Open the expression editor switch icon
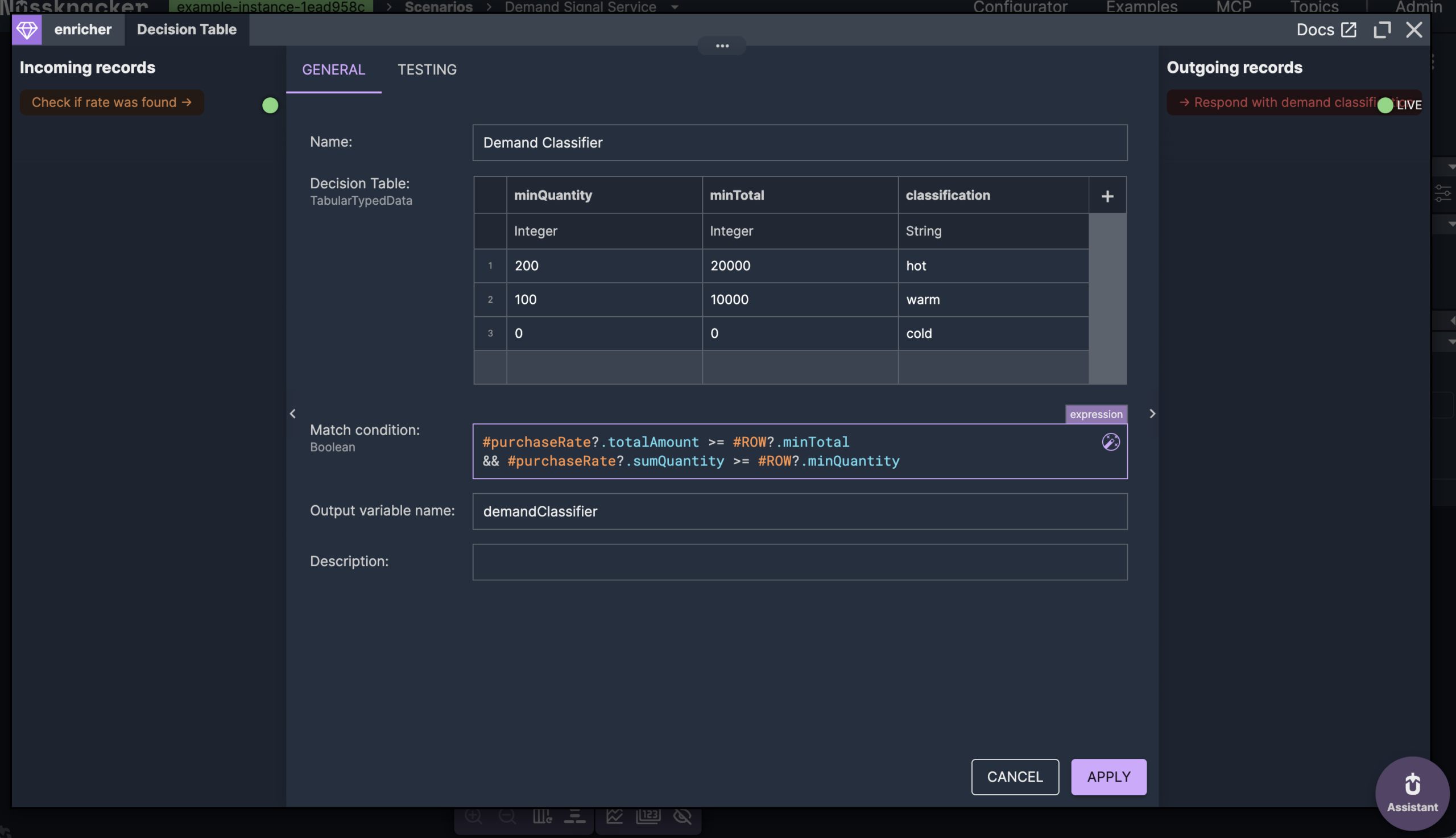The image size is (1456, 838). tap(1111, 441)
